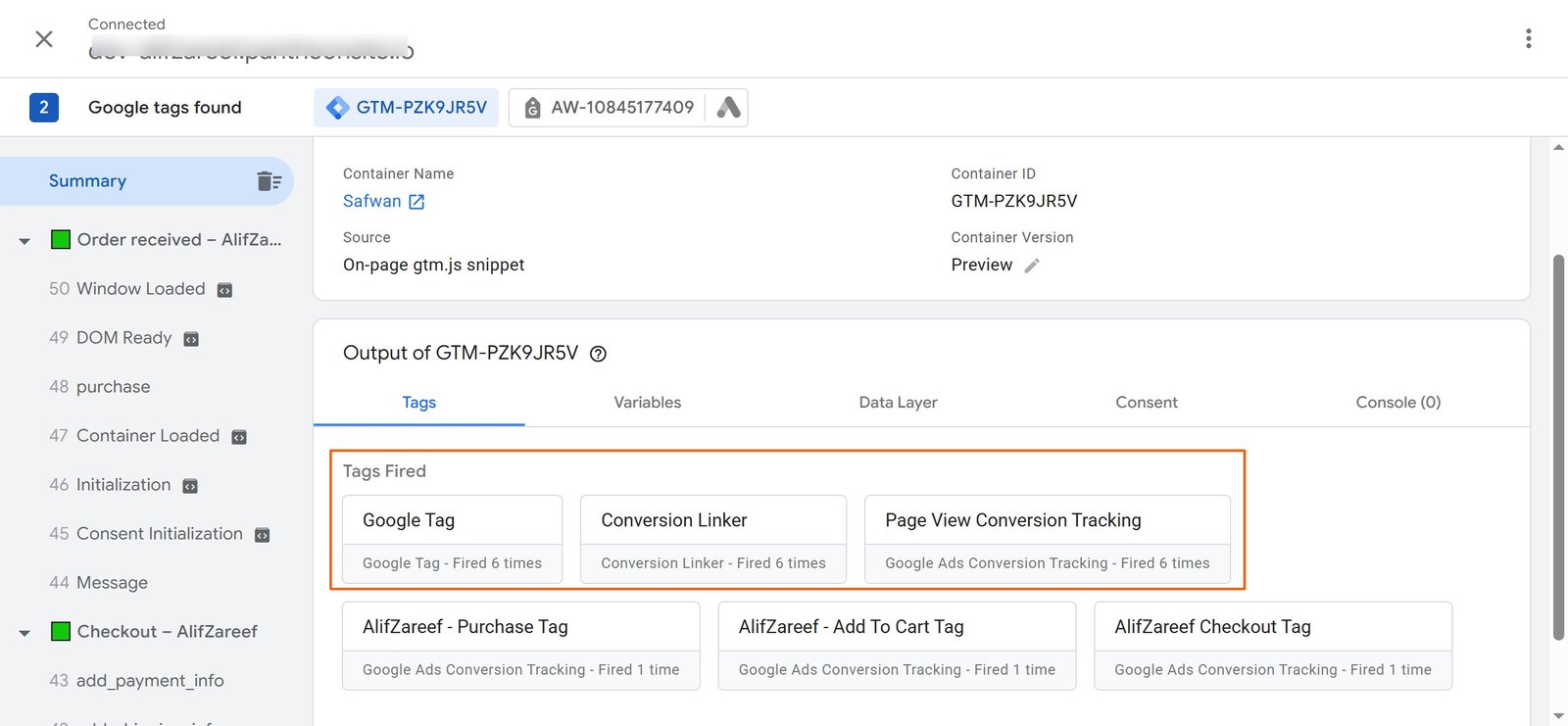Image resolution: width=1568 pixels, height=726 pixels.
Task: Select the Container Loaded event 47
Action: (x=134, y=436)
